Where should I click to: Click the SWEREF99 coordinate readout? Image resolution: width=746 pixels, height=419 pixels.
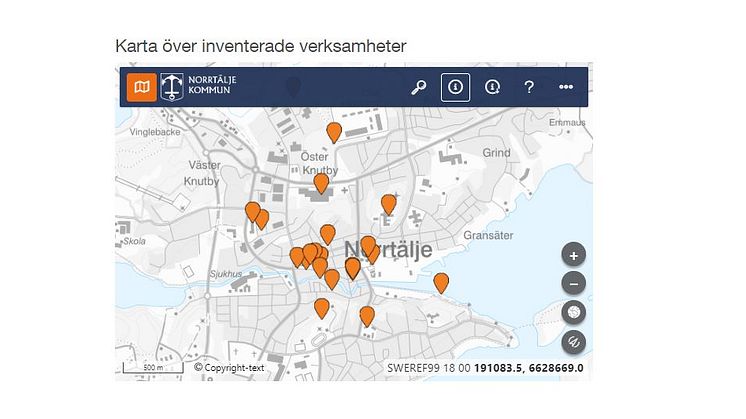click(485, 368)
